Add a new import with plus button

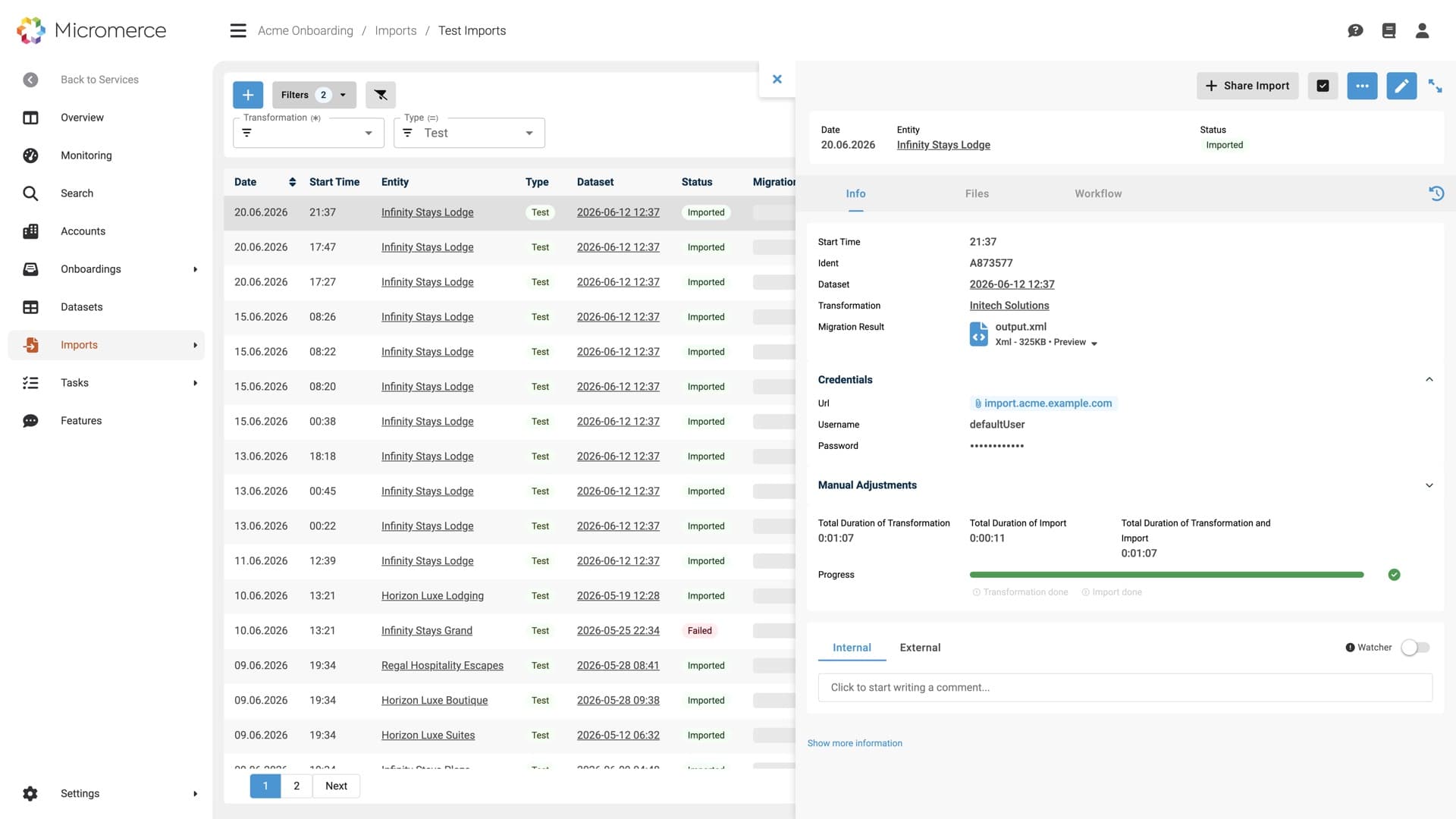(248, 95)
